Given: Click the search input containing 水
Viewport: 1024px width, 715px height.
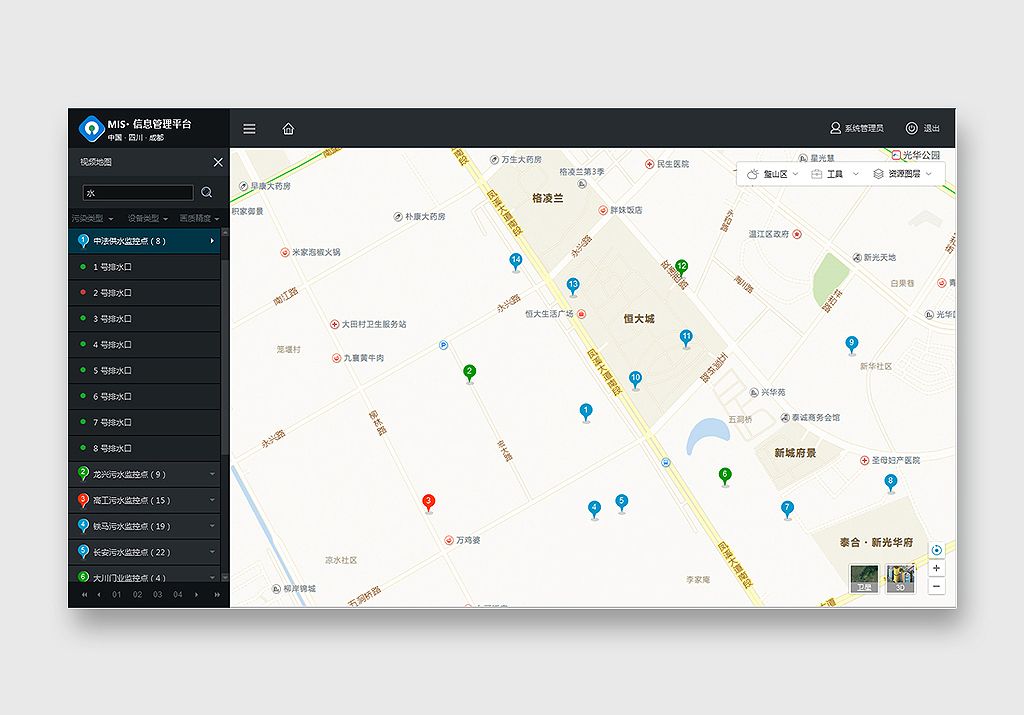Looking at the screenshot, I should coord(138,193).
